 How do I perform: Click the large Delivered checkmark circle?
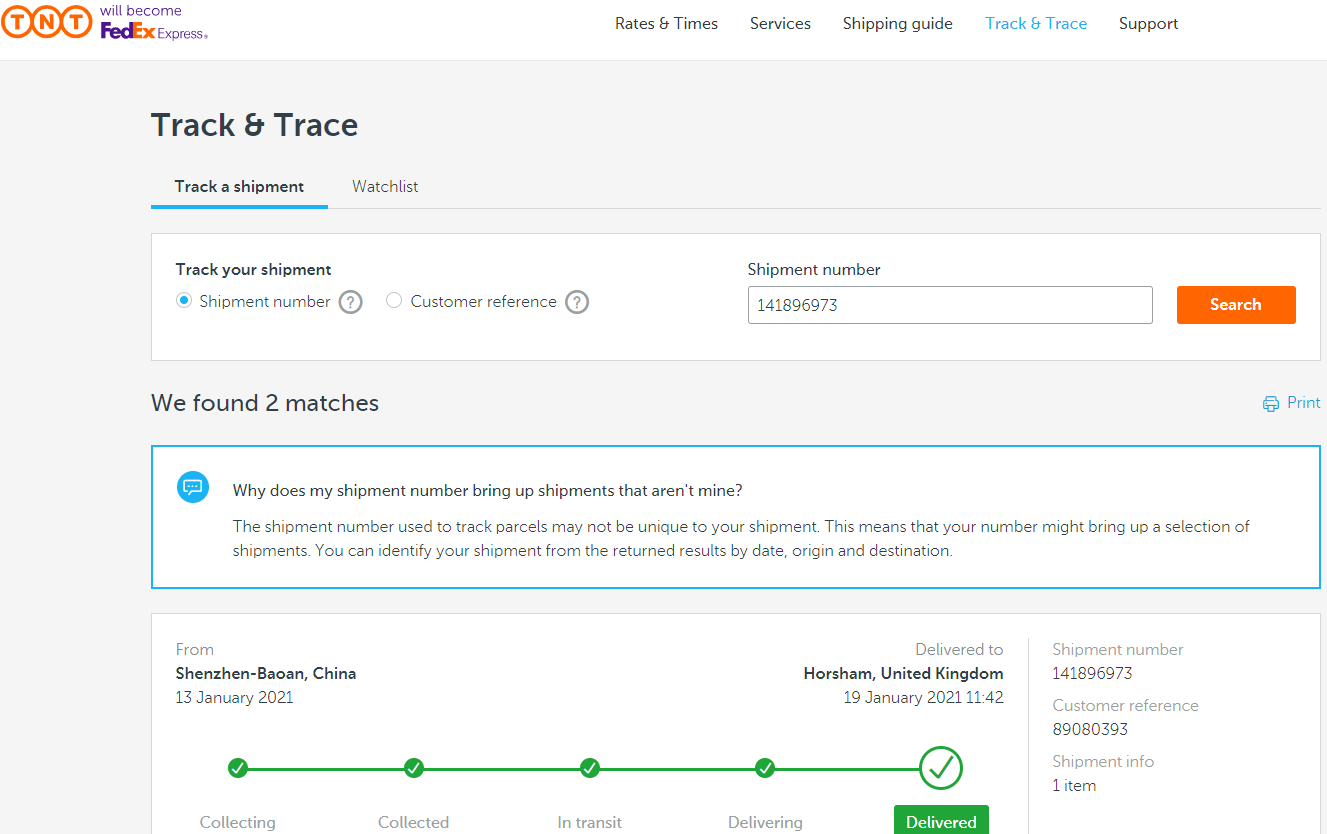point(940,768)
